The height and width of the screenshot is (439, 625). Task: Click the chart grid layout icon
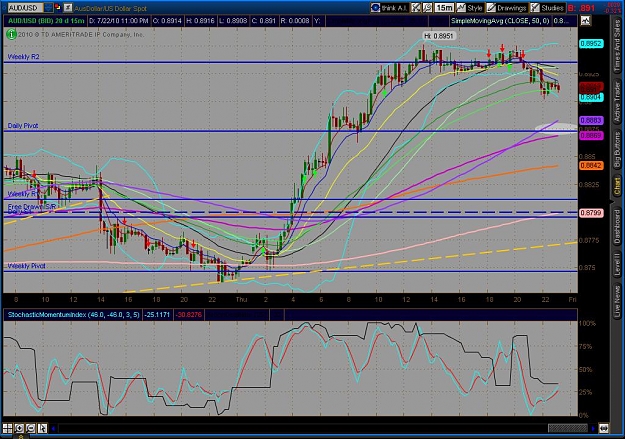[x=8, y=429]
